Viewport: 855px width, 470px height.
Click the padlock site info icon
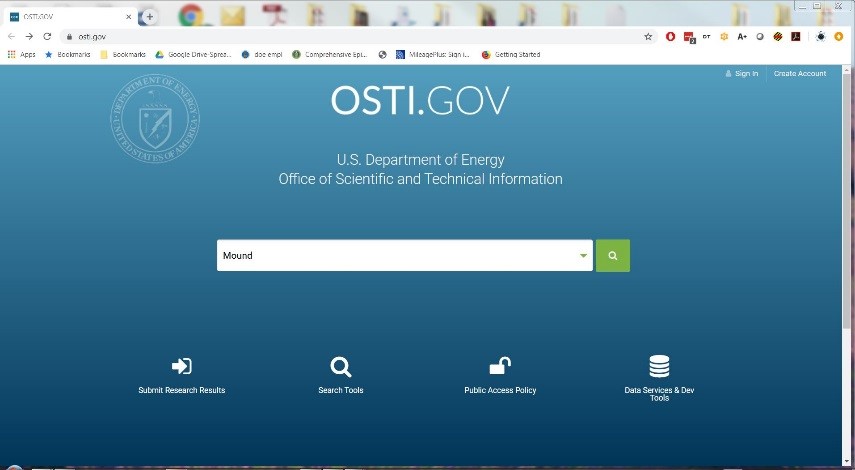tap(69, 37)
